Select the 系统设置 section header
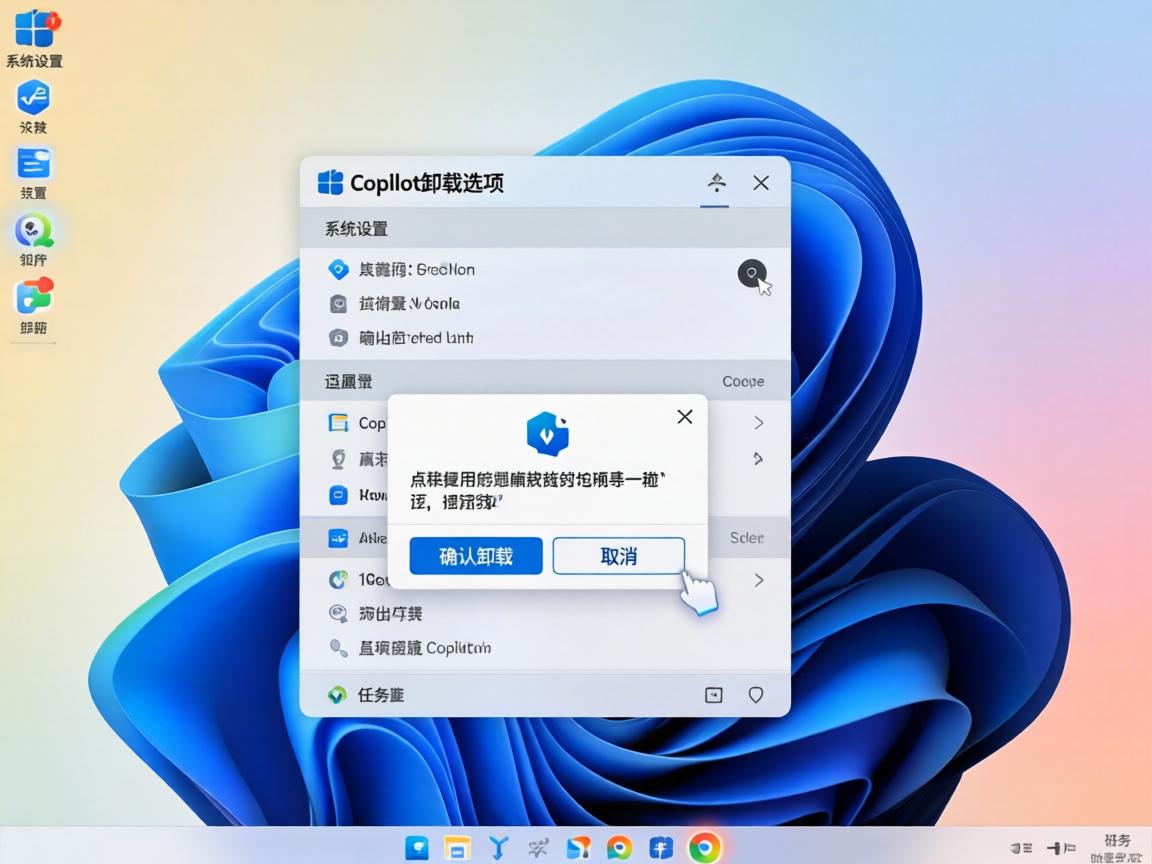The width and height of the screenshot is (1152, 864). pyautogui.click(x=356, y=229)
